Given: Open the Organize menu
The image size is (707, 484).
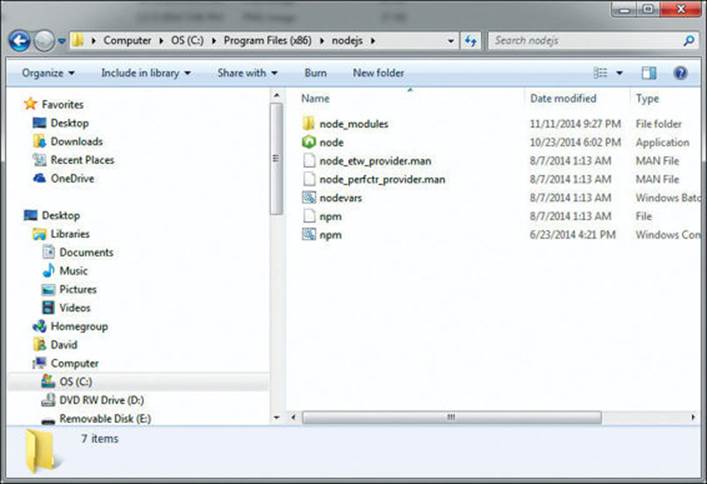Looking at the screenshot, I should coord(48,73).
